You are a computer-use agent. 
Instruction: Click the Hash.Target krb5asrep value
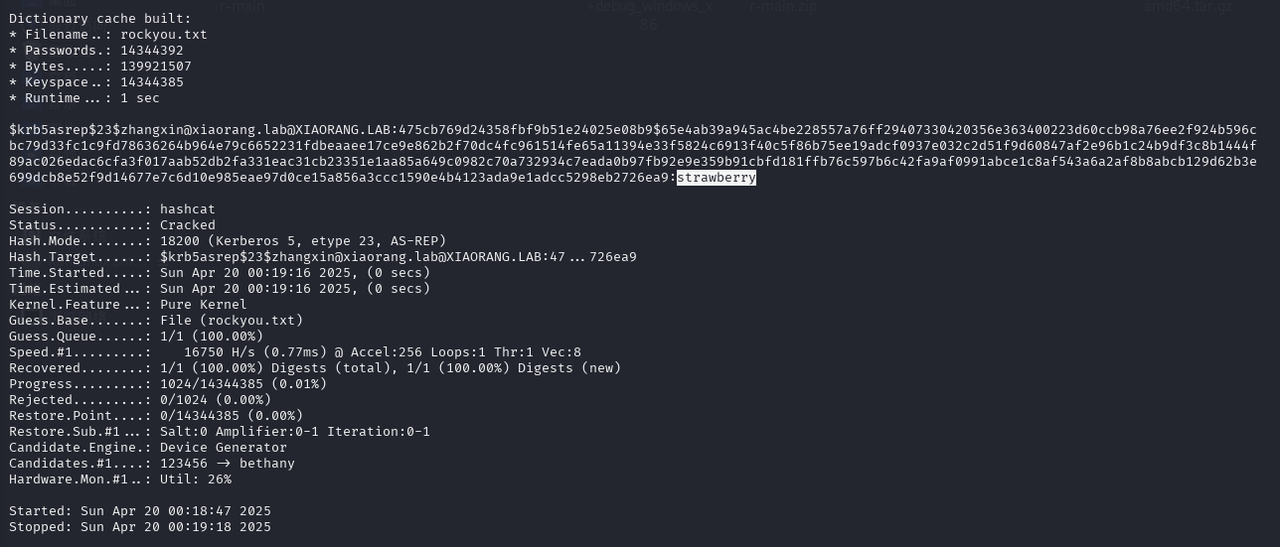(x=398, y=257)
